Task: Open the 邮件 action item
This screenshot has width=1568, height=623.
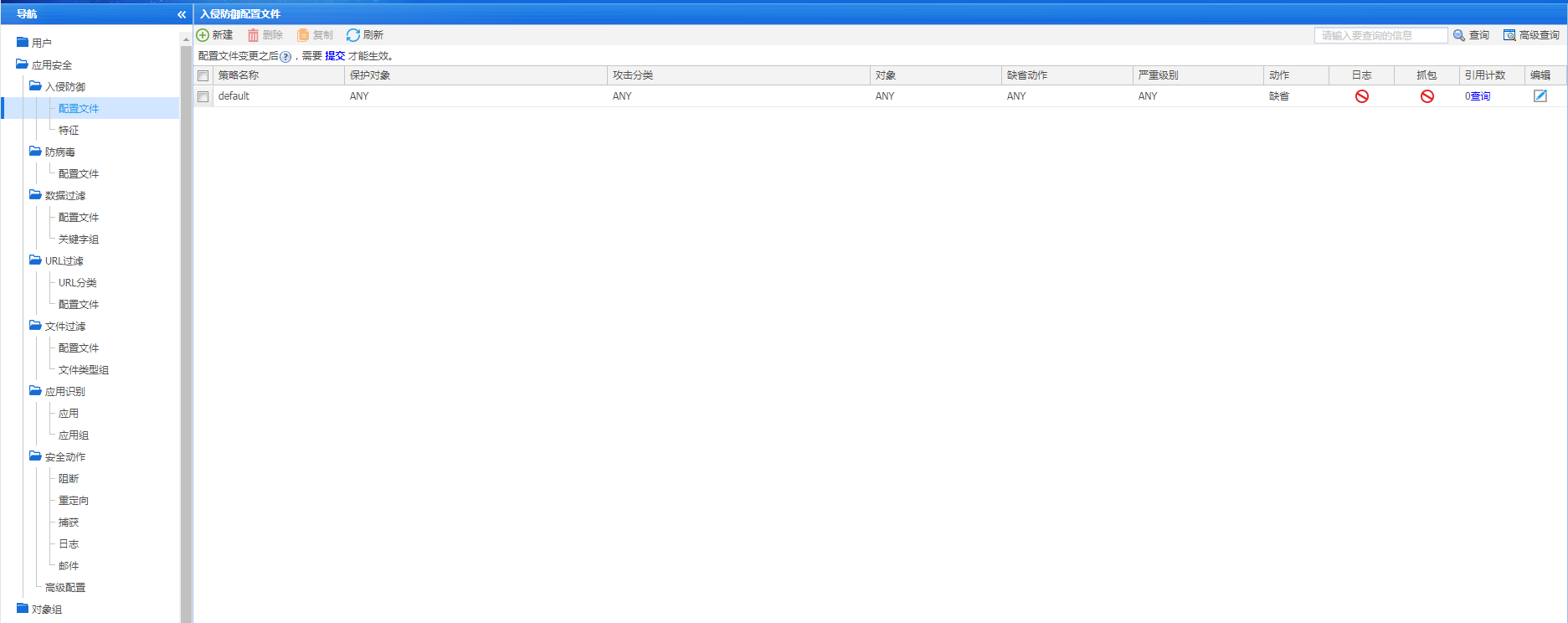Action: [69, 565]
